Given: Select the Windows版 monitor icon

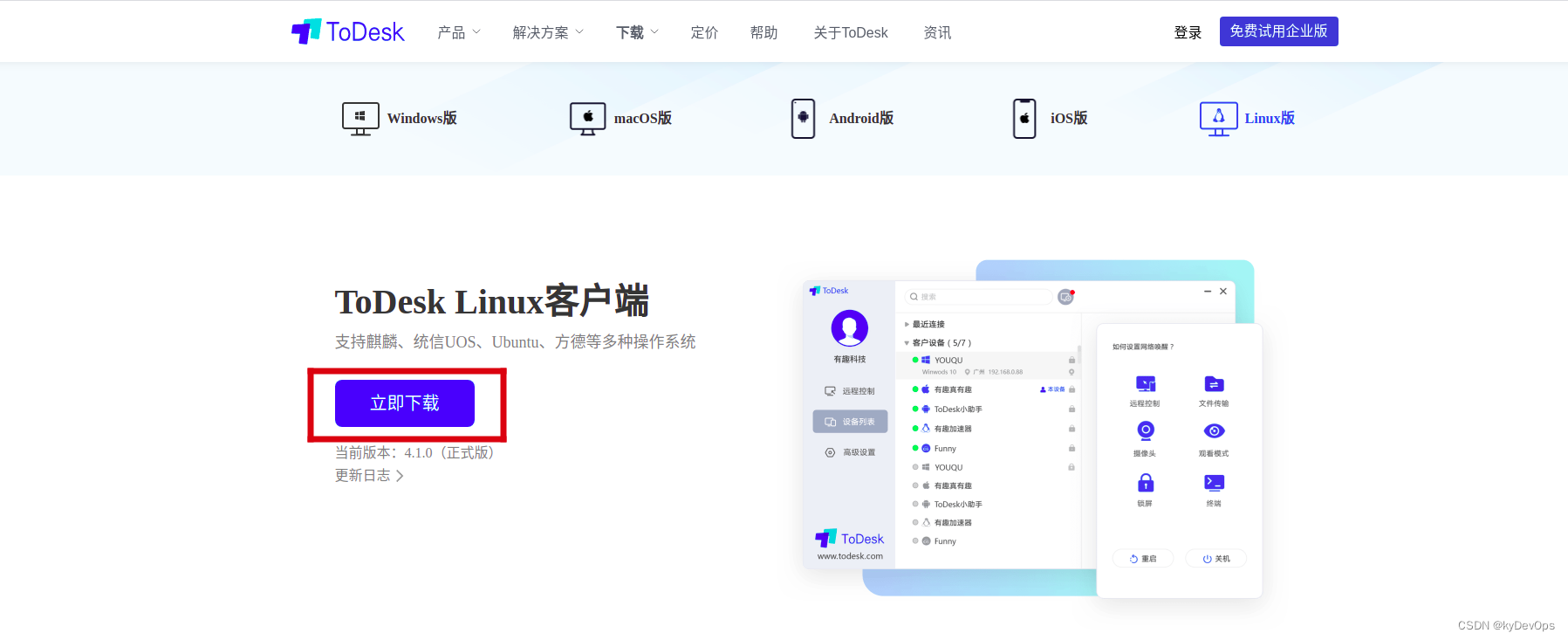Looking at the screenshot, I should click(360, 119).
